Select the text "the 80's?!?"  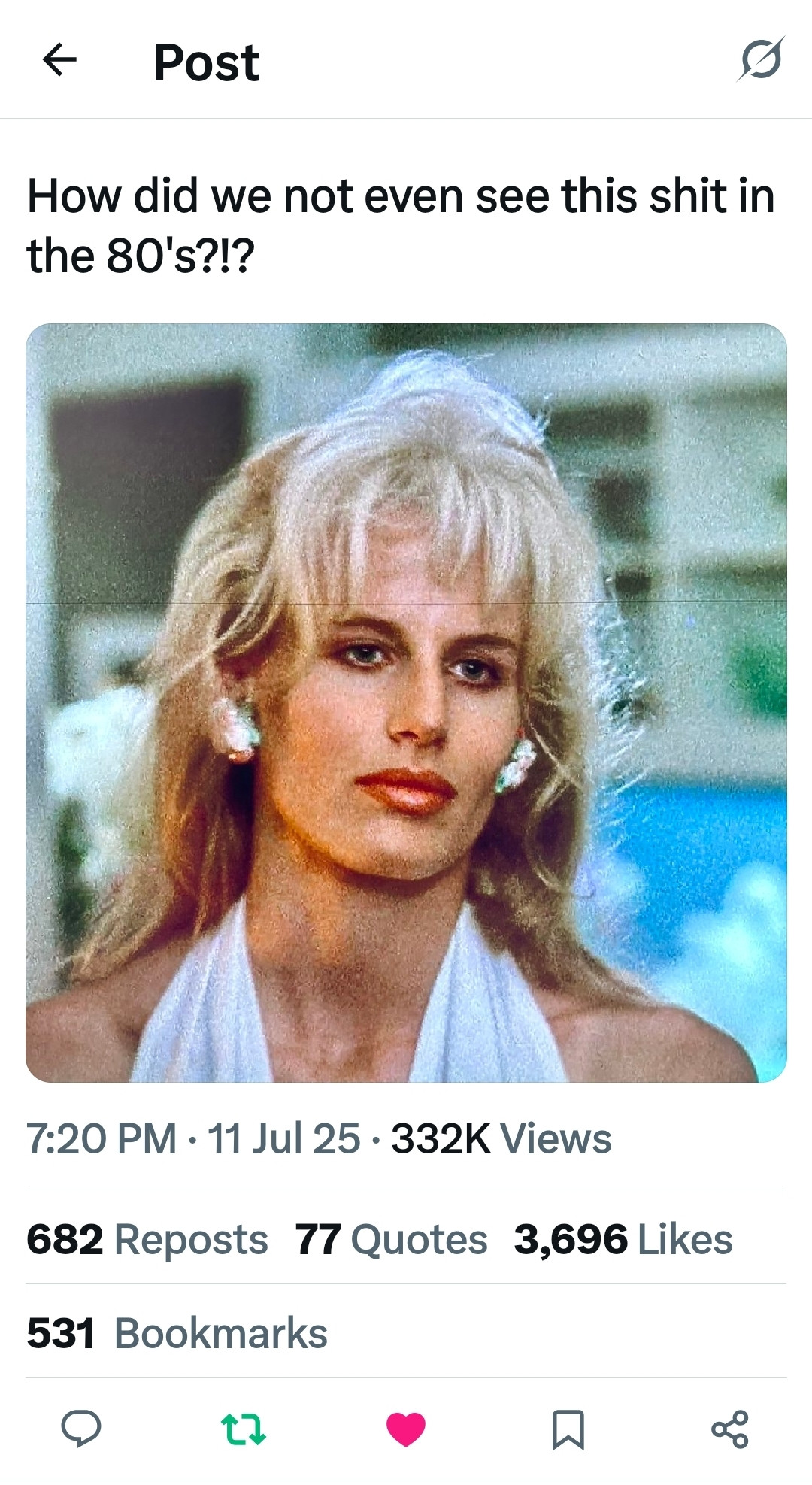141,256
